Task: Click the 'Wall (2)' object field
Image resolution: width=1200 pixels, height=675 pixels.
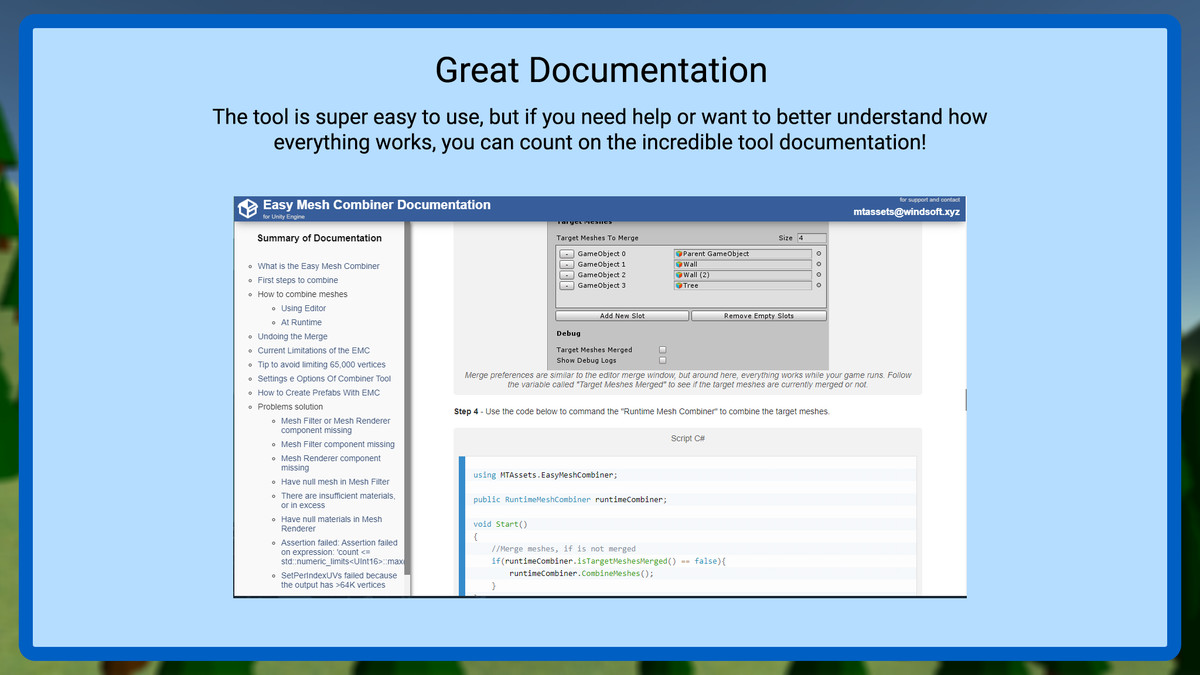Action: pos(742,275)
